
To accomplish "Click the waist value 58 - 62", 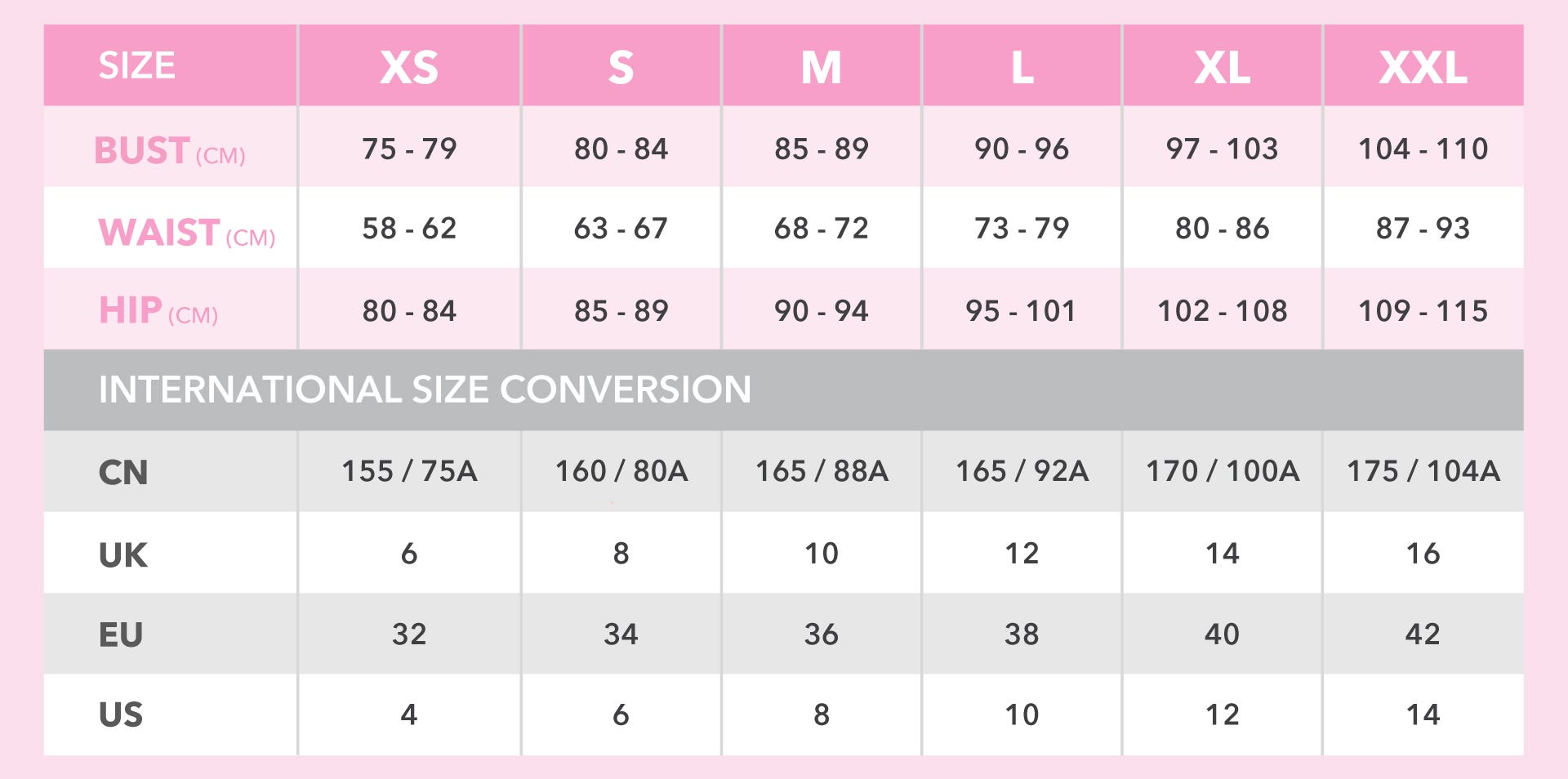I will click(x=409, y=228).
